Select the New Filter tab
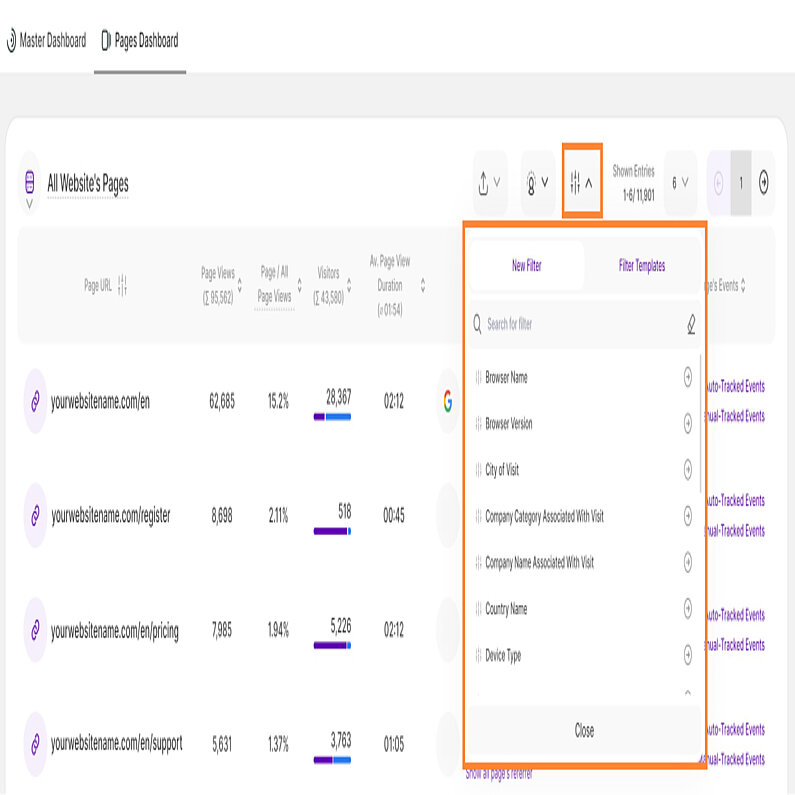This screenshot has height=795, width=795. pyautogui.click(x=526, y=266)
